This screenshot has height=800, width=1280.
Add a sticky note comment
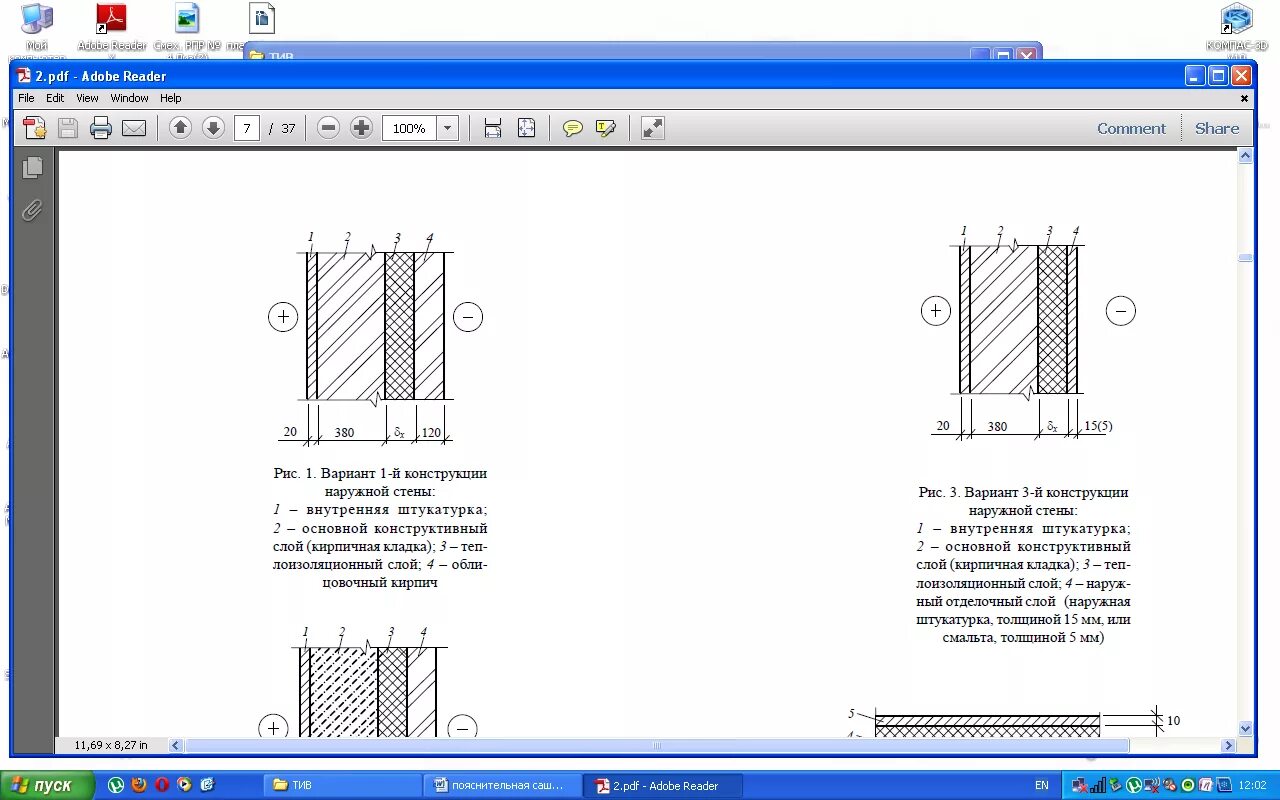[x=573, y=128]
